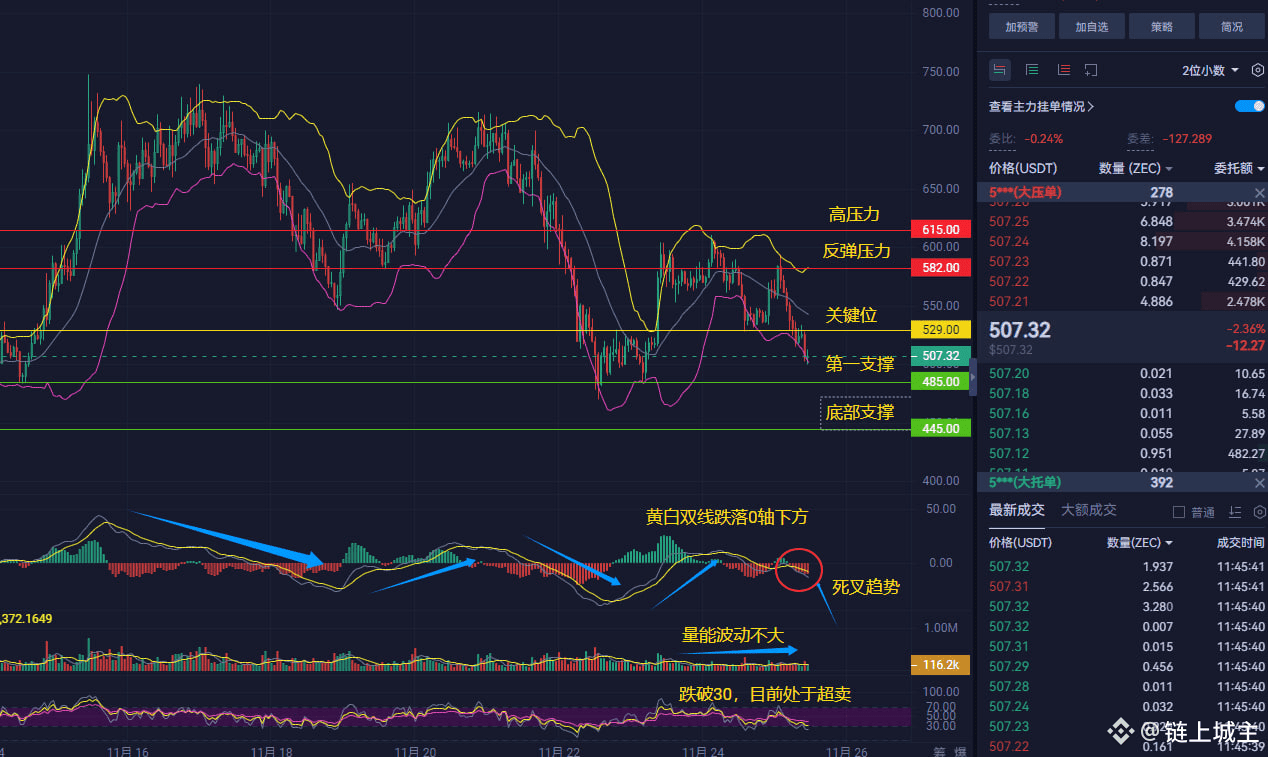The image size is (1268, 757).
Task: Click sort icon beside 普通 in trades
Action: (x=1235, y=512)
